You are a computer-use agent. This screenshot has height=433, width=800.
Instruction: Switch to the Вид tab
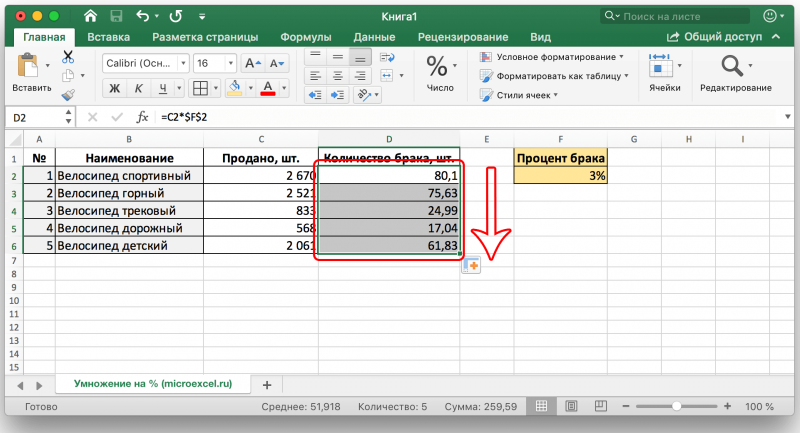540,37
